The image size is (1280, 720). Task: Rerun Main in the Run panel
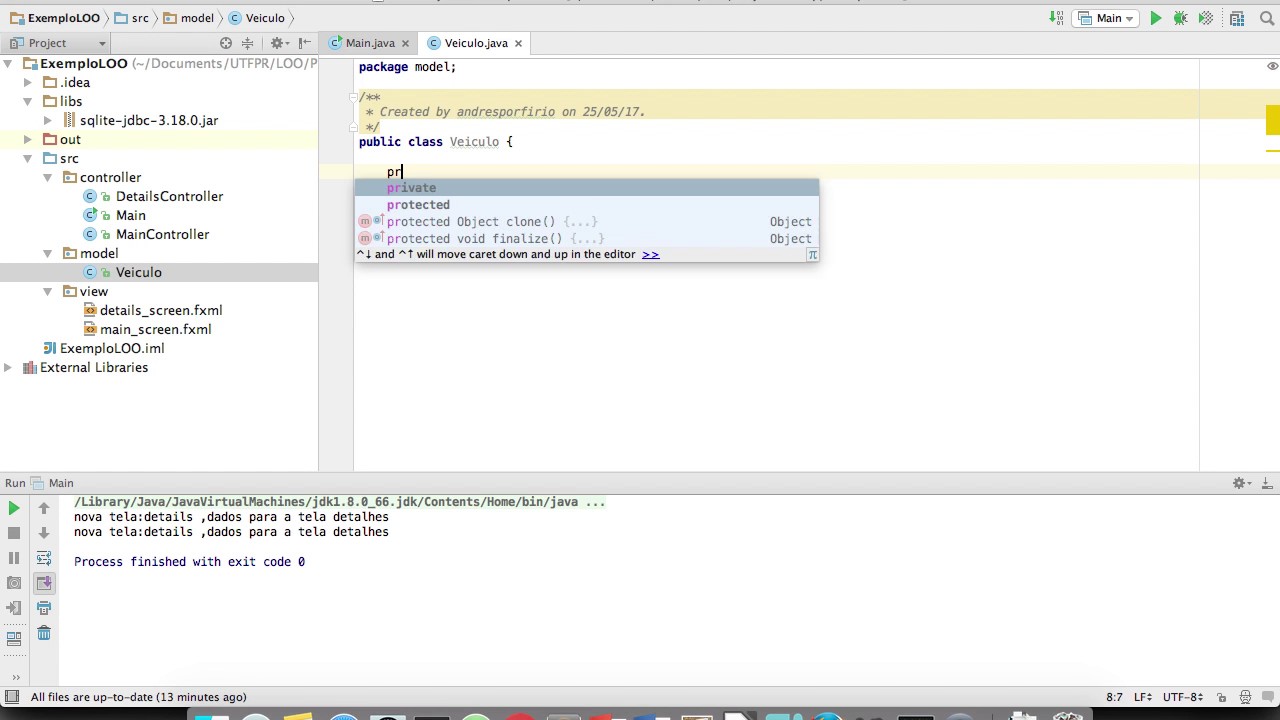click(x=14, y=508)
